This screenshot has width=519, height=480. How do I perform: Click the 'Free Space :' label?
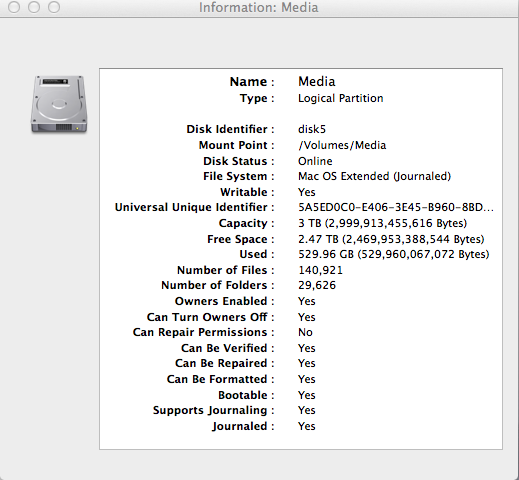pyautogui.click(x=241, y=239)
